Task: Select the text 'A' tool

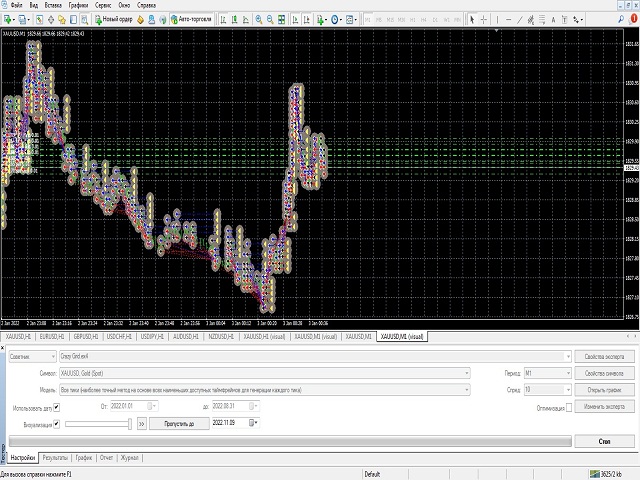Action: (553, 19)
